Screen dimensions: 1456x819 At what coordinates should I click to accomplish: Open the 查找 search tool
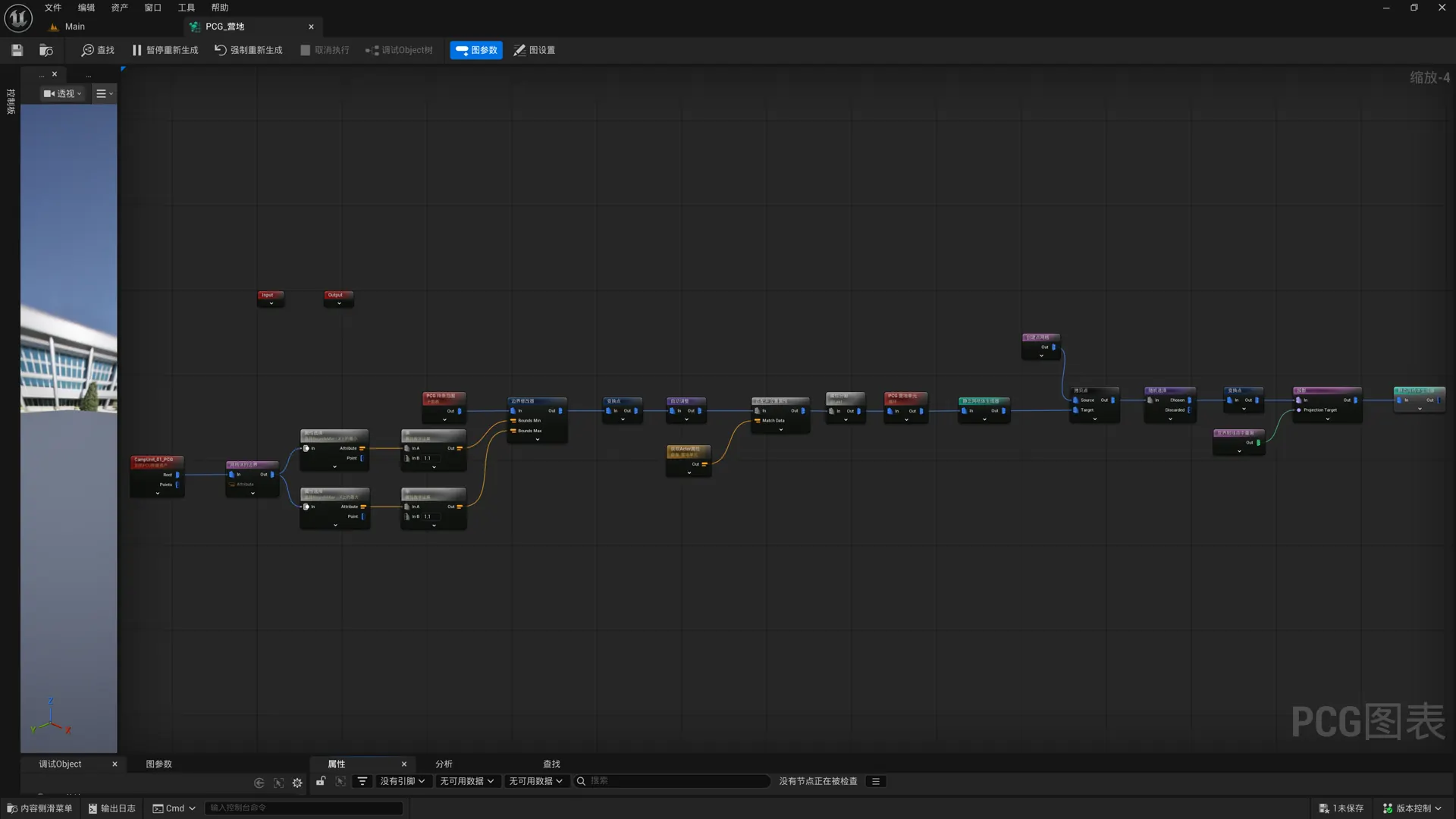pos(98,50)
